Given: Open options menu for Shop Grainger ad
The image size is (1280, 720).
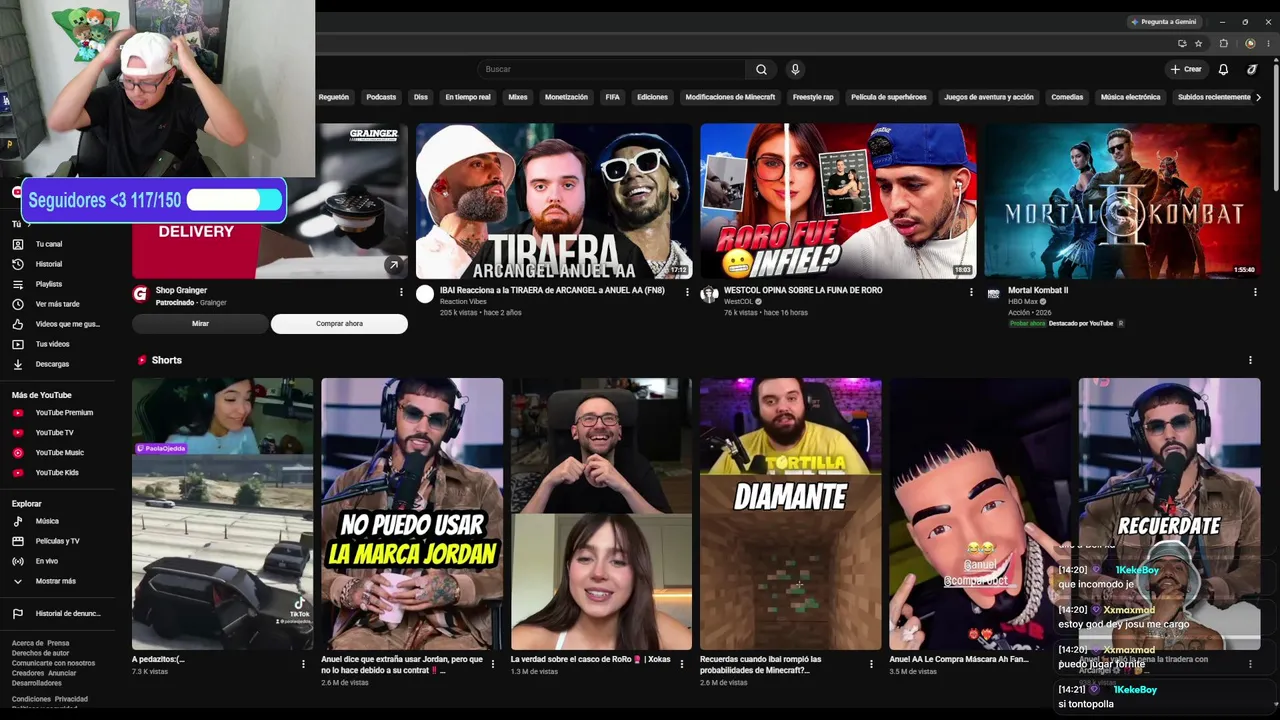Looking at the screenshot, I should pos(401,292).
